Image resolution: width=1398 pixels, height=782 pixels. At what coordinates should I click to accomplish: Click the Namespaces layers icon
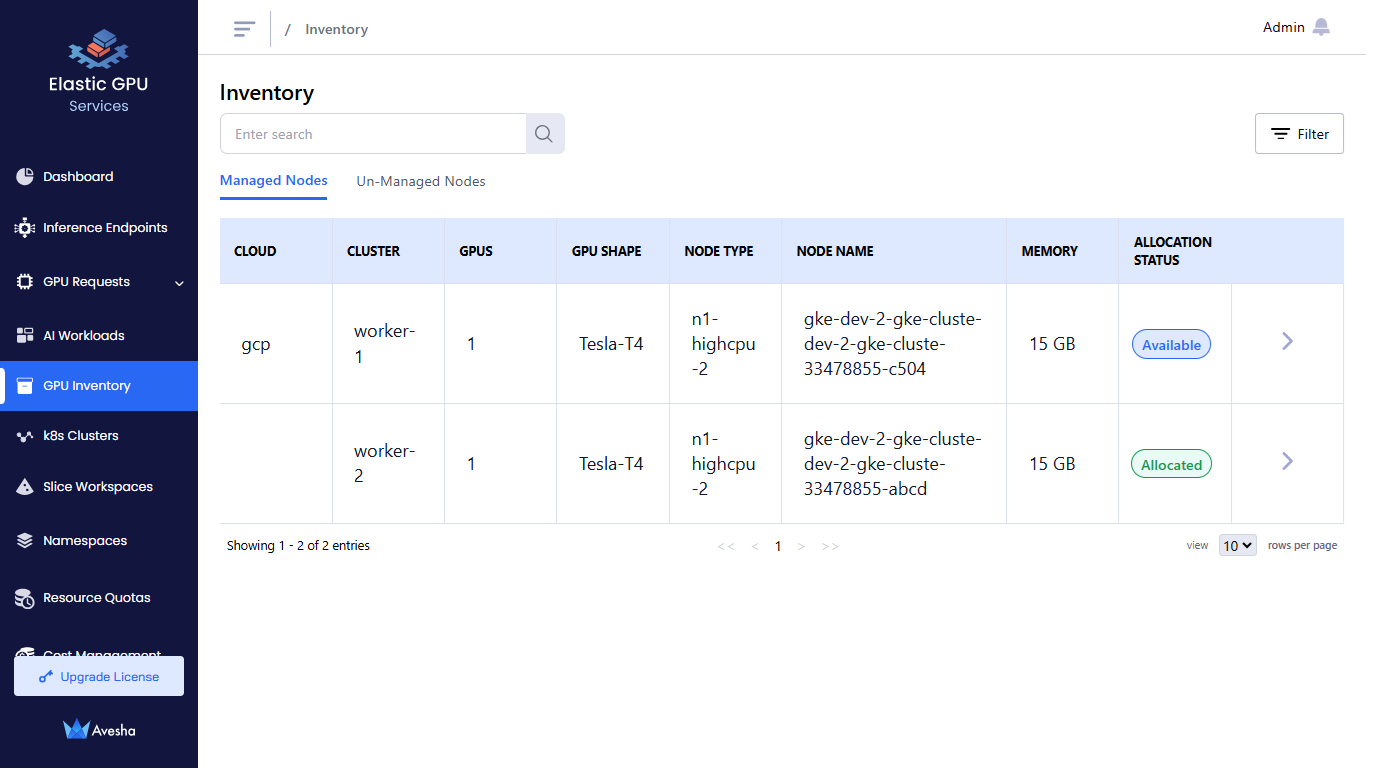click(x=25, y=541)
